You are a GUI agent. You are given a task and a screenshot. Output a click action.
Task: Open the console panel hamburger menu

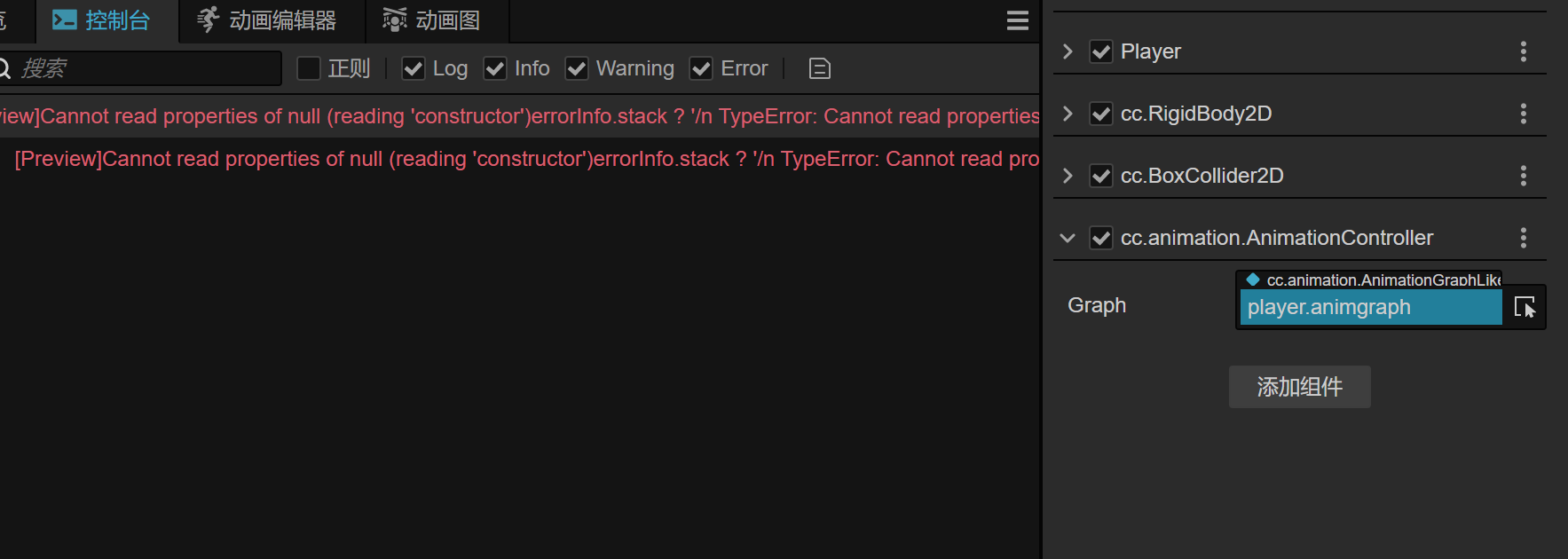click(1018, 20)
